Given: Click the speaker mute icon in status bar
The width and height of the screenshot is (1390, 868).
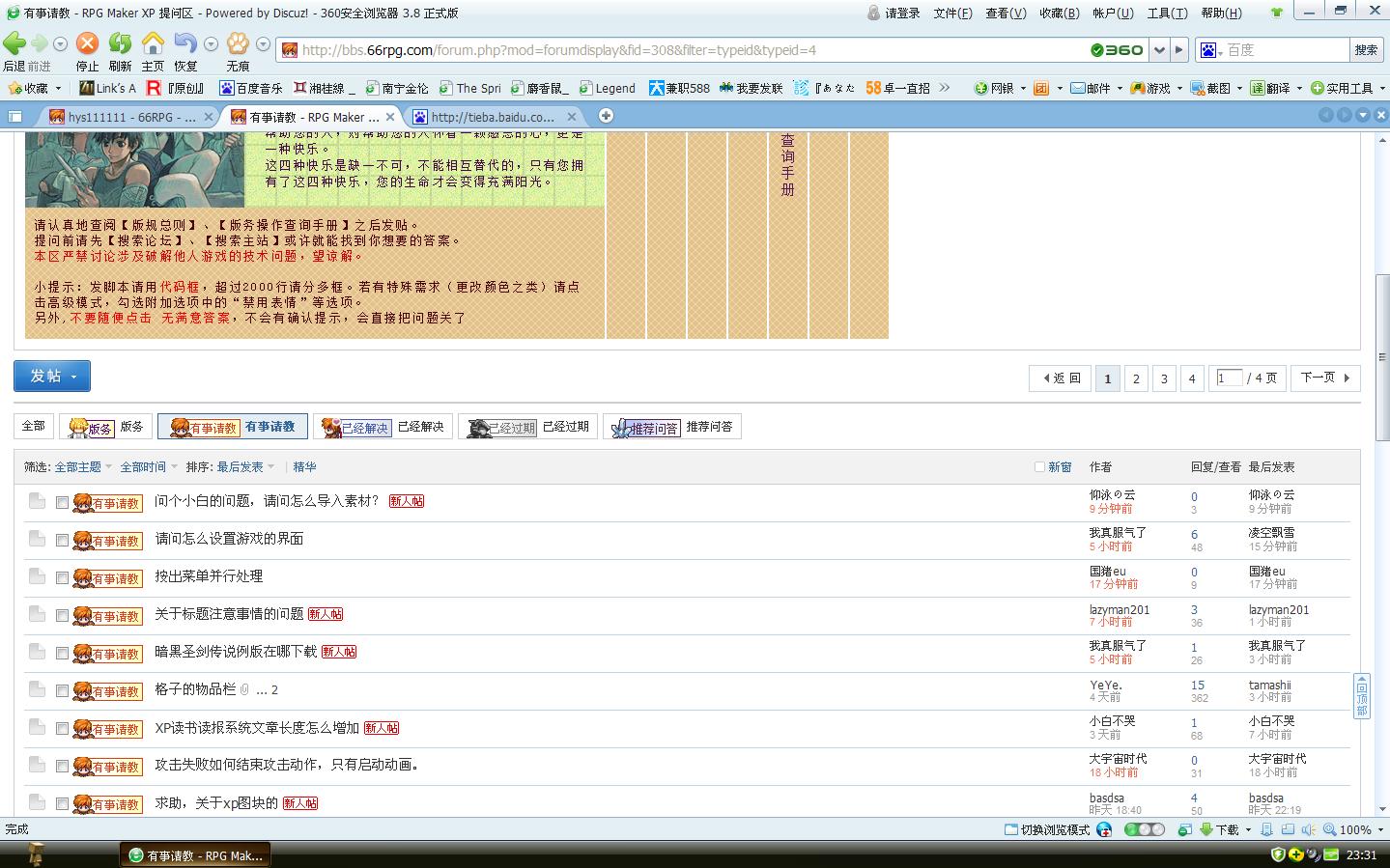Looking at the screenshot, I should click(1308, 829).
